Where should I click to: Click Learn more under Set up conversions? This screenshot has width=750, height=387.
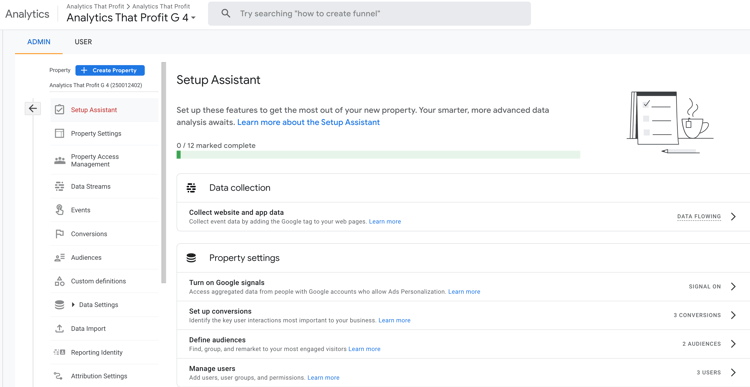click(x=395, y=321)
